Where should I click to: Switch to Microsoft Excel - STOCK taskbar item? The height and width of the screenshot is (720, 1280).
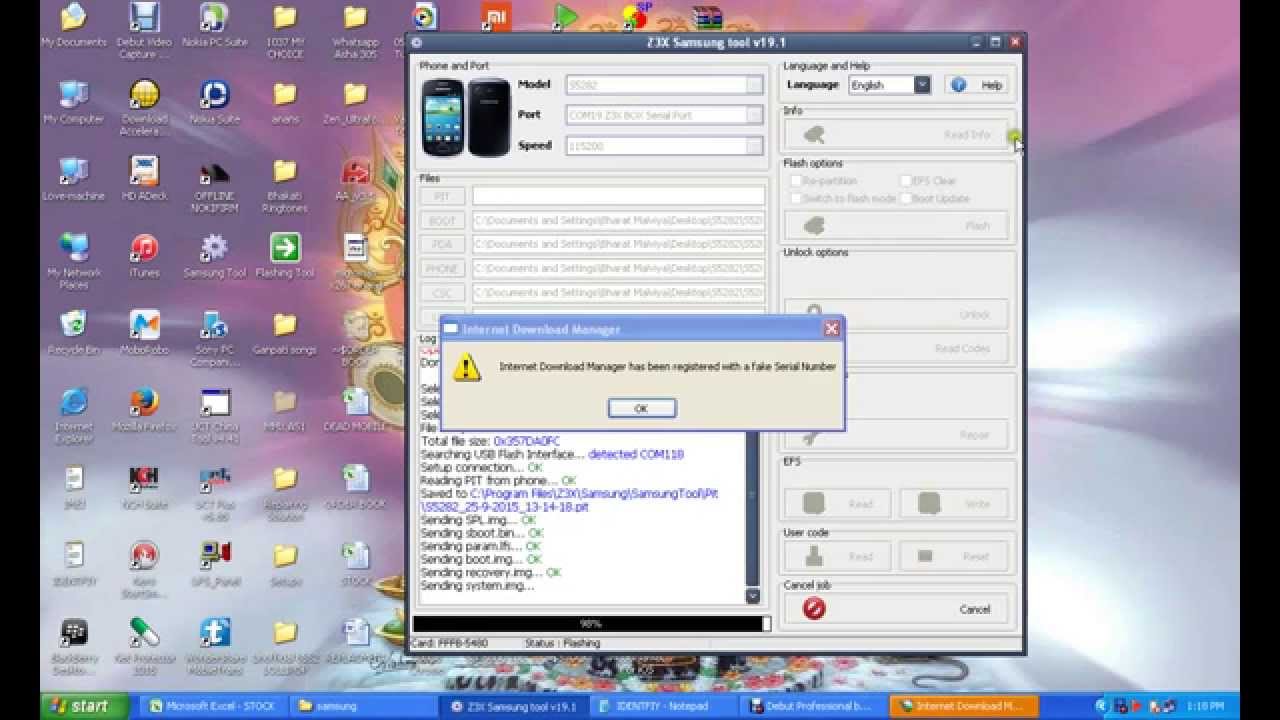click(x=212, y=706)
